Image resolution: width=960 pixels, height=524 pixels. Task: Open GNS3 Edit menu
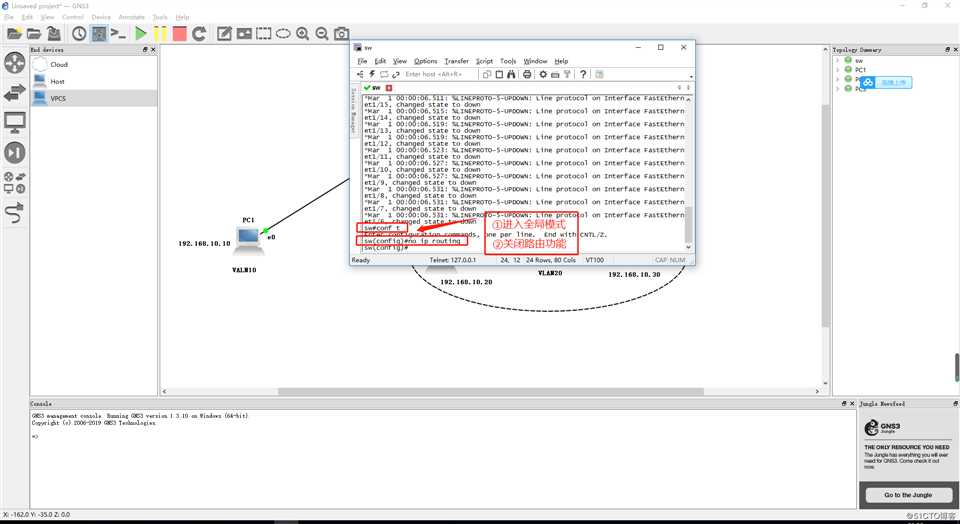pyautogui.click(x=27, y=17)
